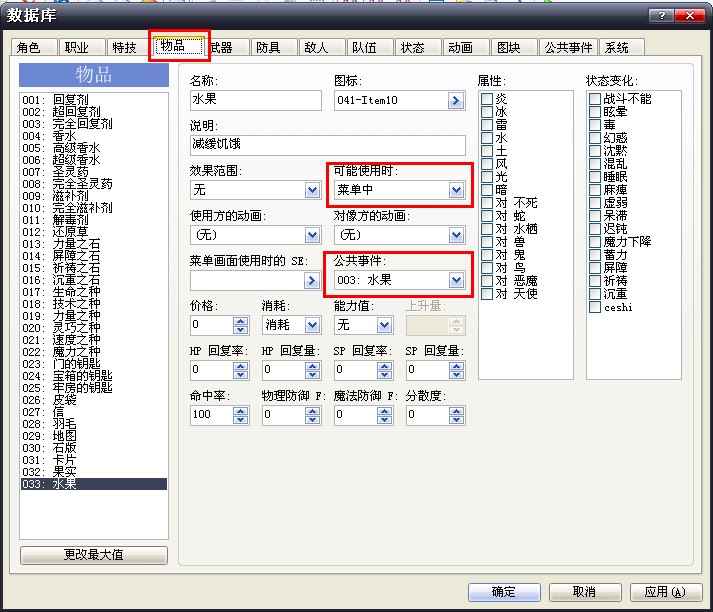The height and width of the screenshot is (612, 713).
Task: Increase the HP 回复量 spinner up arrow
Action: tap(312, 366)
